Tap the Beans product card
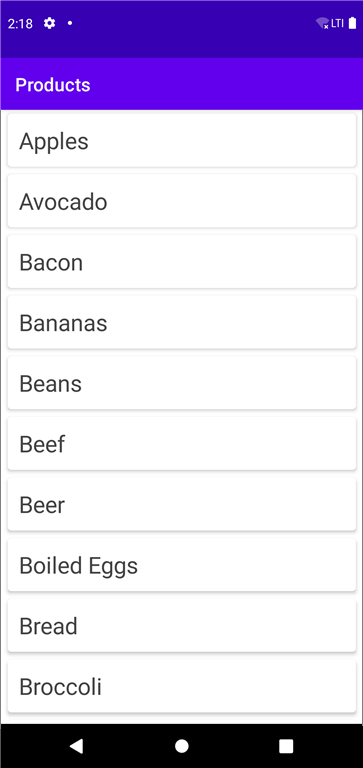The height and width of the screenshot is (768, 363). pos(182,383)
